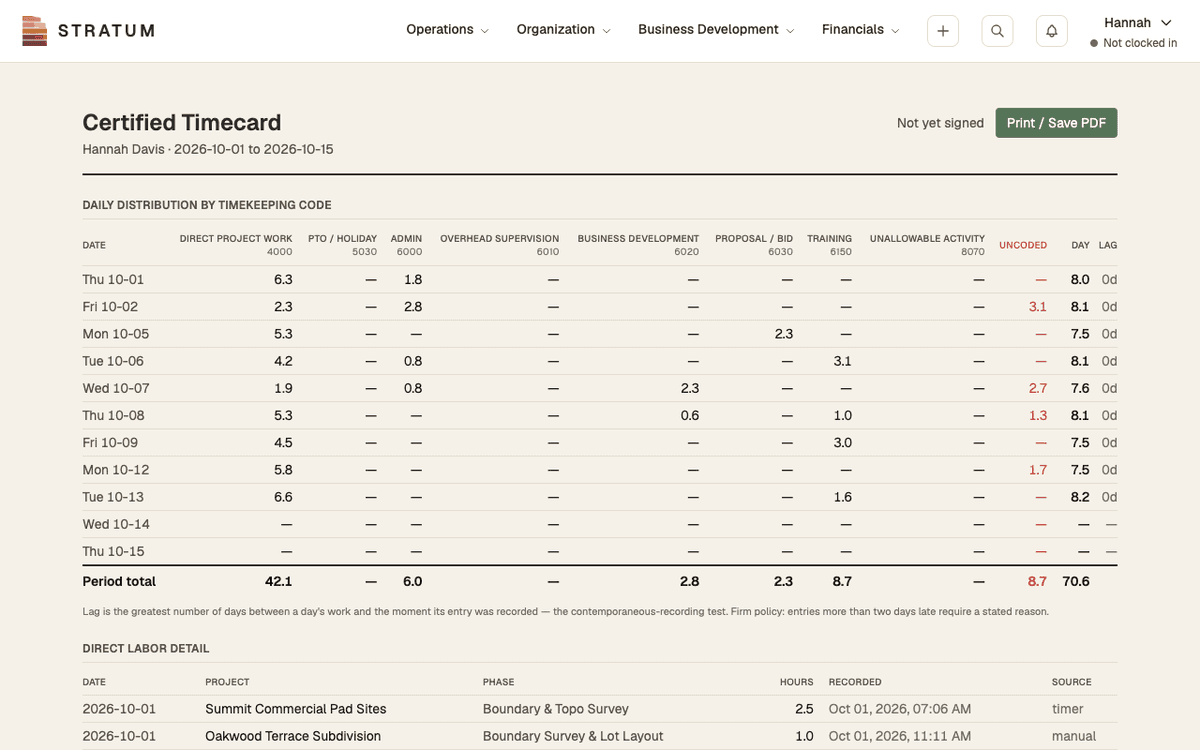Click the Overhead Supervision 6010 header
The image size is (1200, 750).
(499, 245)
